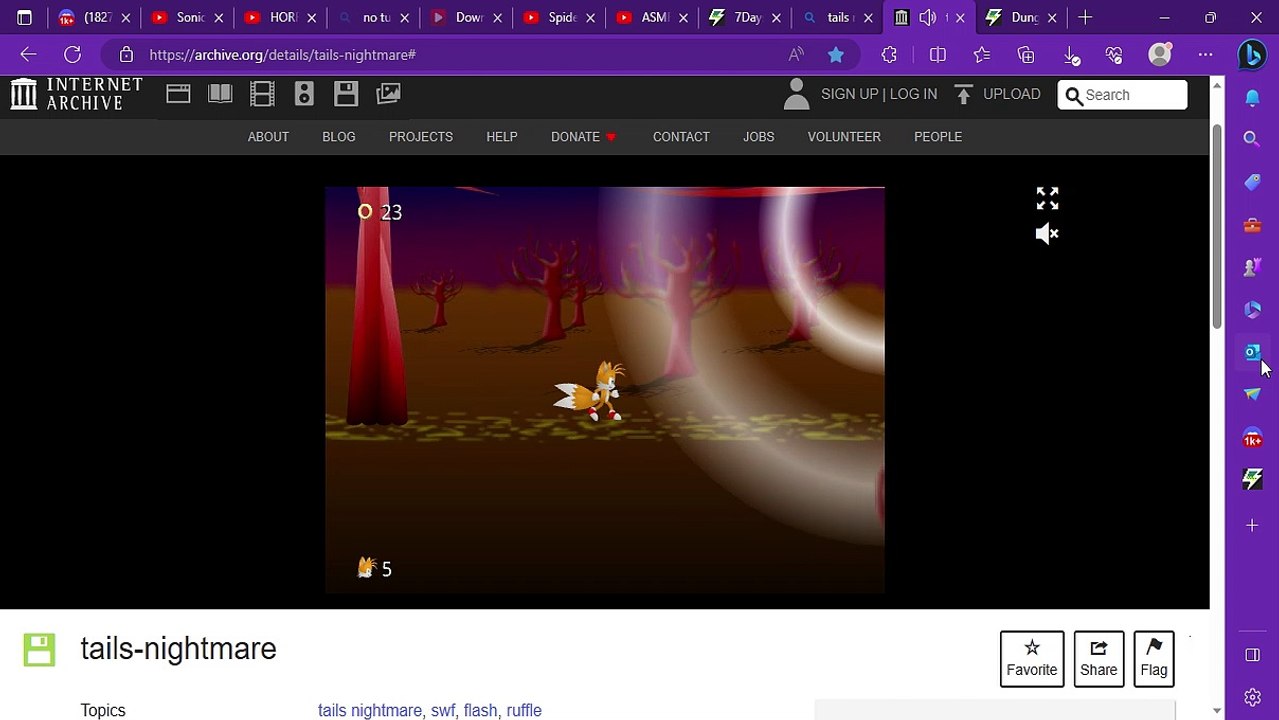Unmute the game player audio
The image size is (1279, 720).
[1047, 234]
